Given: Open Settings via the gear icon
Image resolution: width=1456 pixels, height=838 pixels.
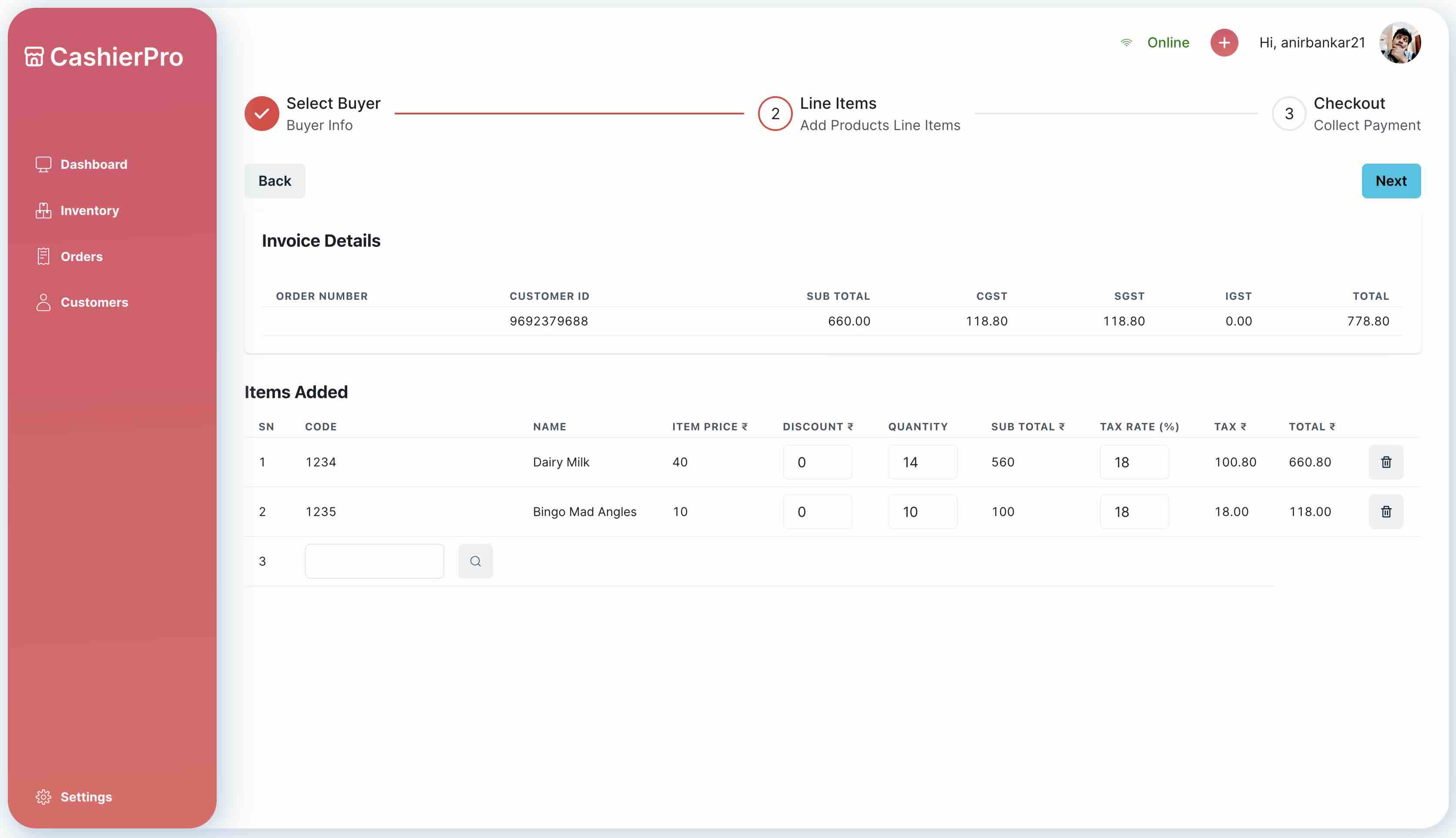Looking at the screenshot, I should (43, 797).
